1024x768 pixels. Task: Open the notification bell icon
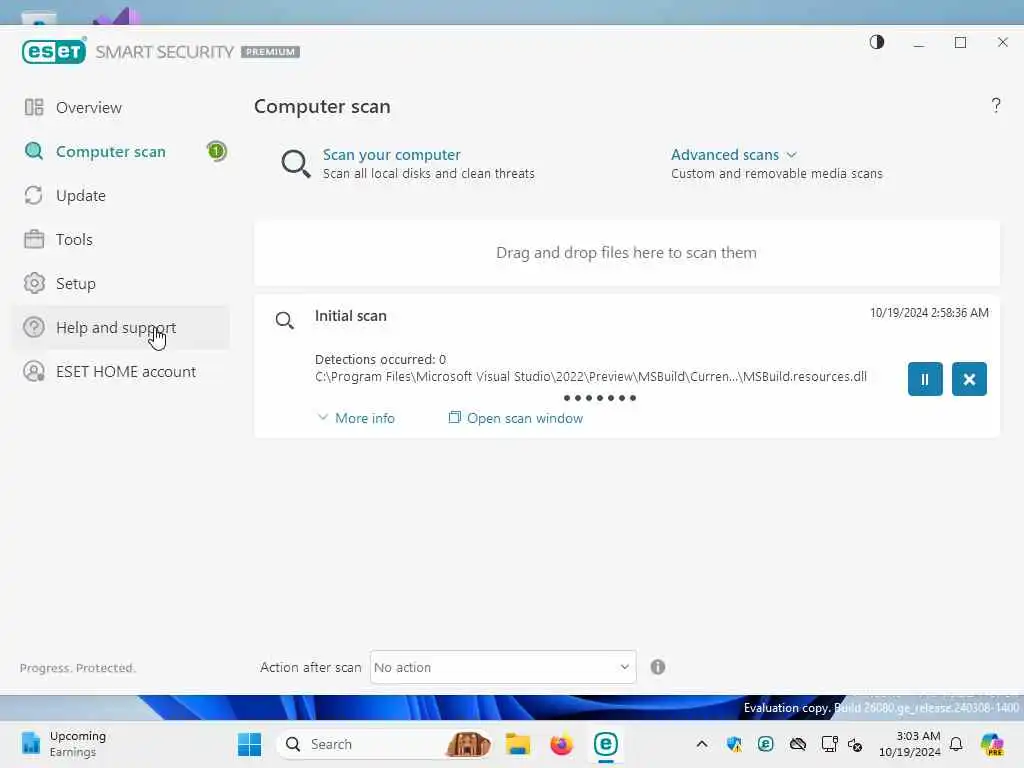coord(956,744)
